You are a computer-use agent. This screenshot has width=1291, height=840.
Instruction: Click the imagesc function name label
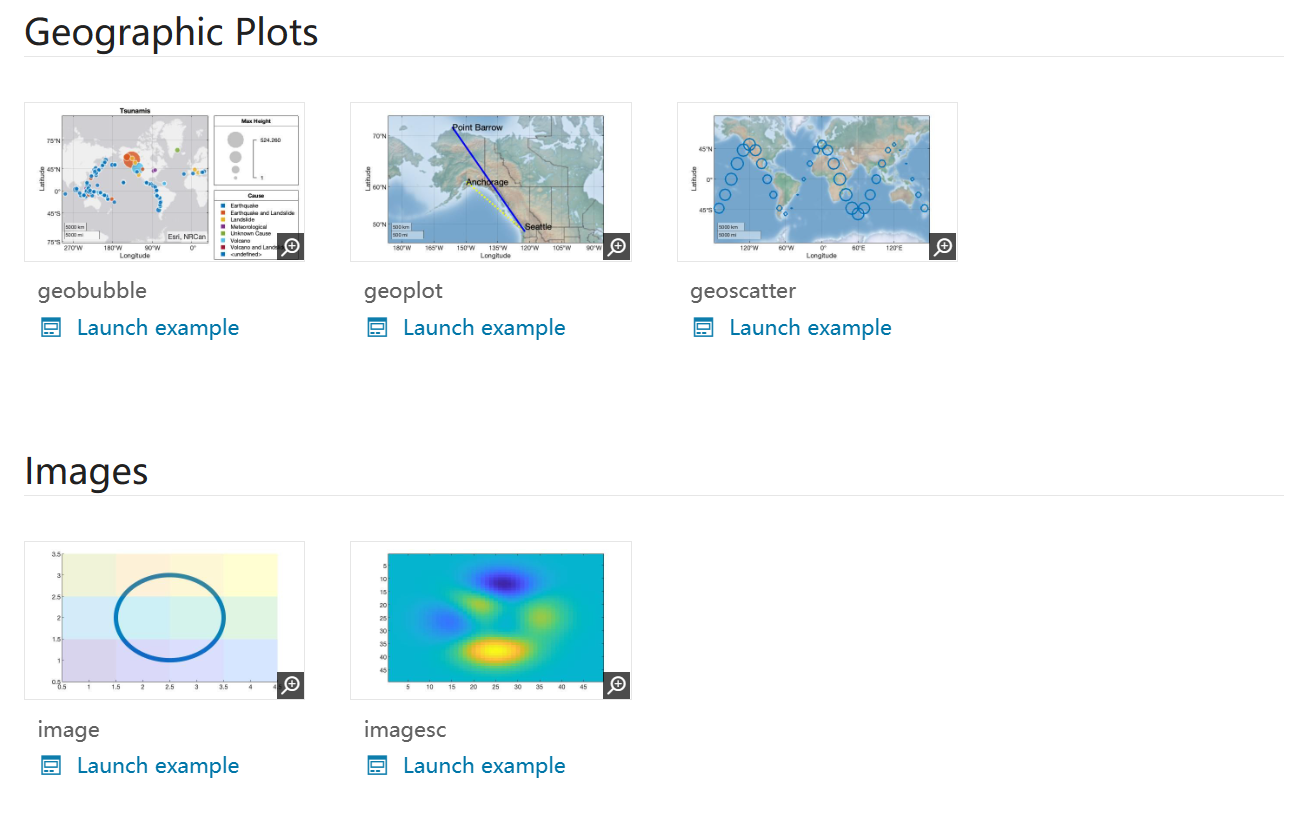(x=405, y=730)
